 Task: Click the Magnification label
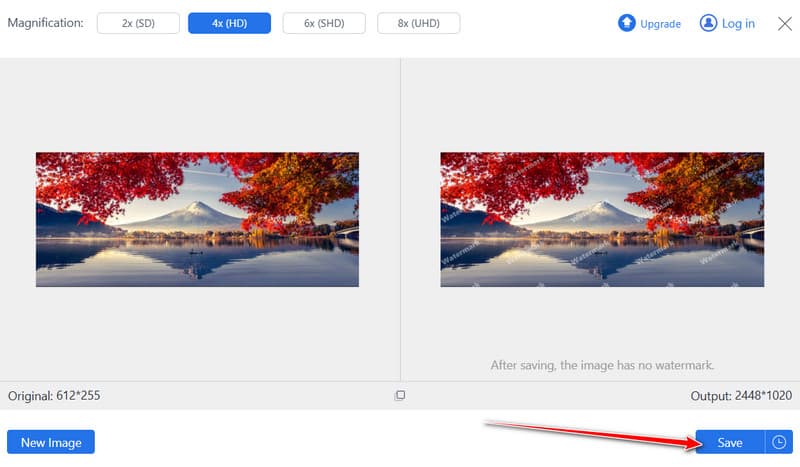click(x=46, y=24)
